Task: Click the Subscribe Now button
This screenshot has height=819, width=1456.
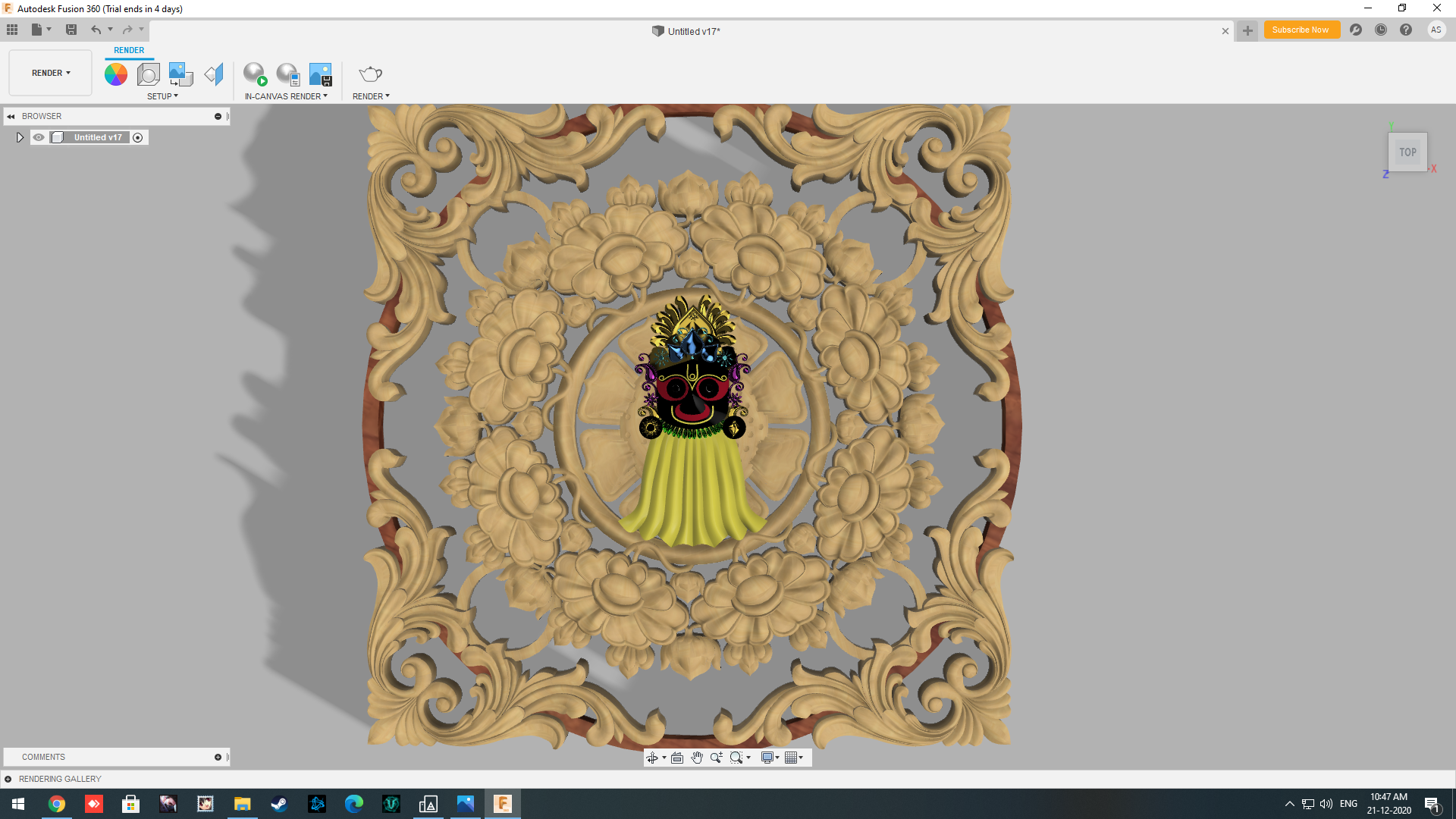Action: point(1301,30)
